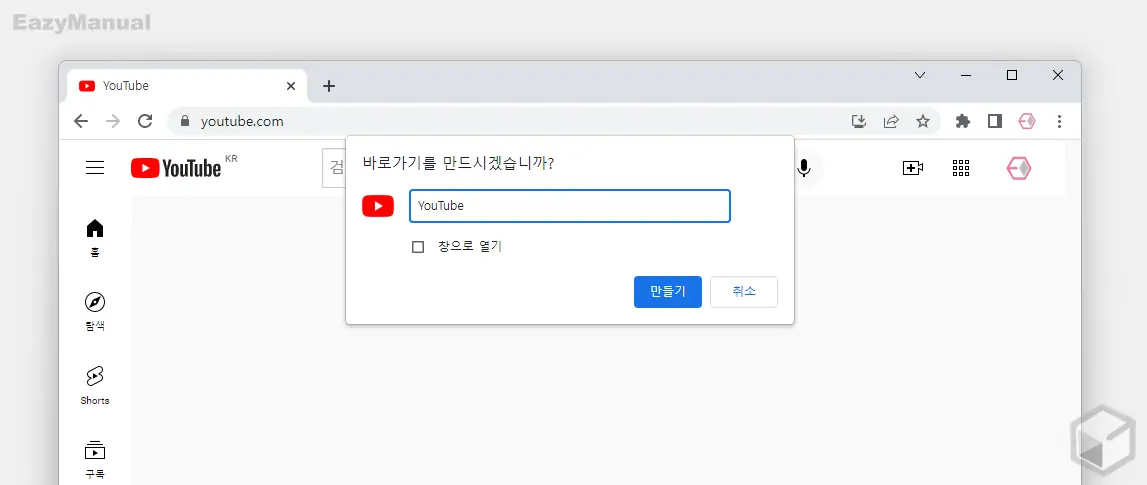
Task: Expand the tab search chevron
Action: 920,75
